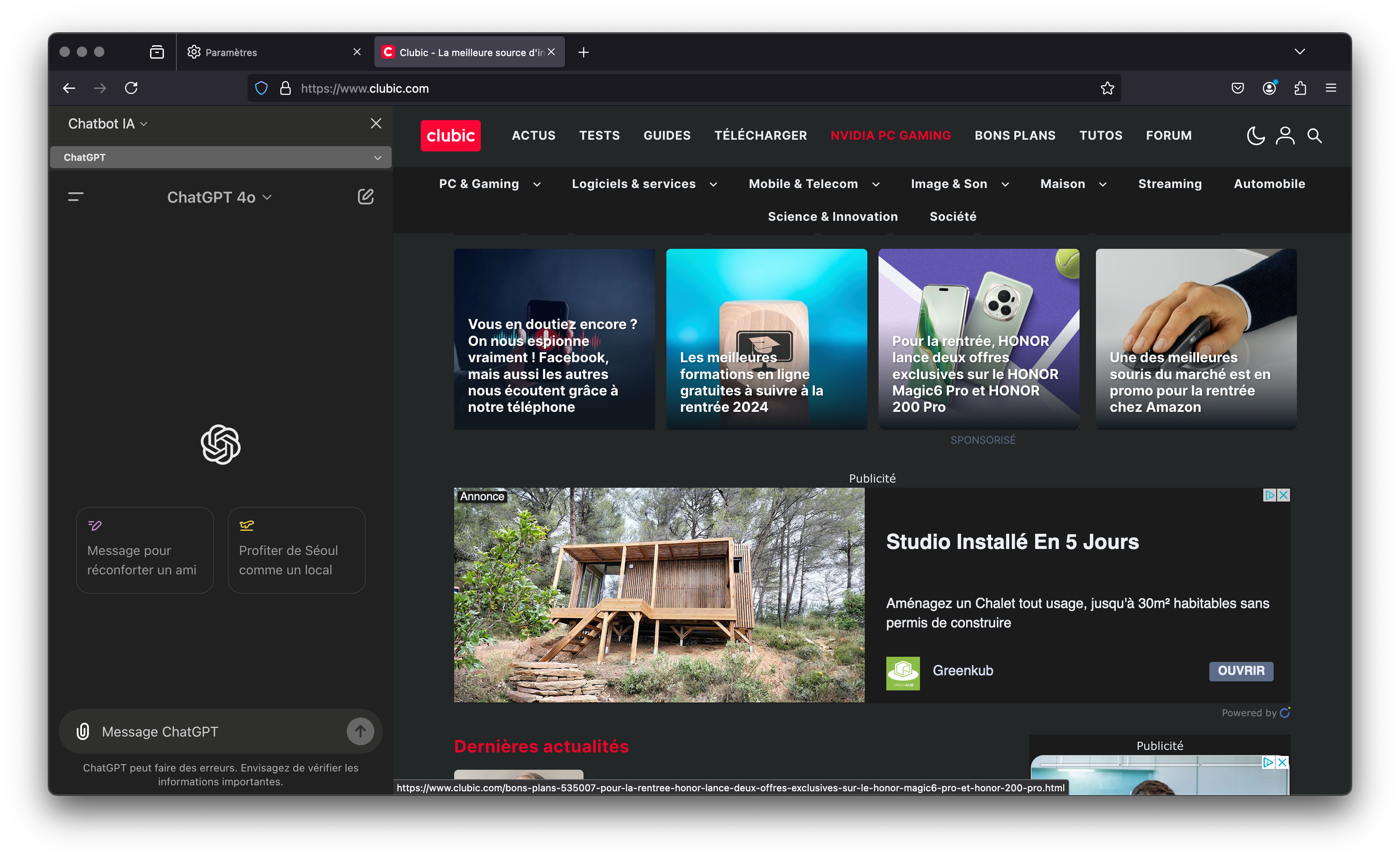Viewport: 1400px width, 859px height.
Task: Open the Clubic user account icon
Action: (x=1285, y=136)
